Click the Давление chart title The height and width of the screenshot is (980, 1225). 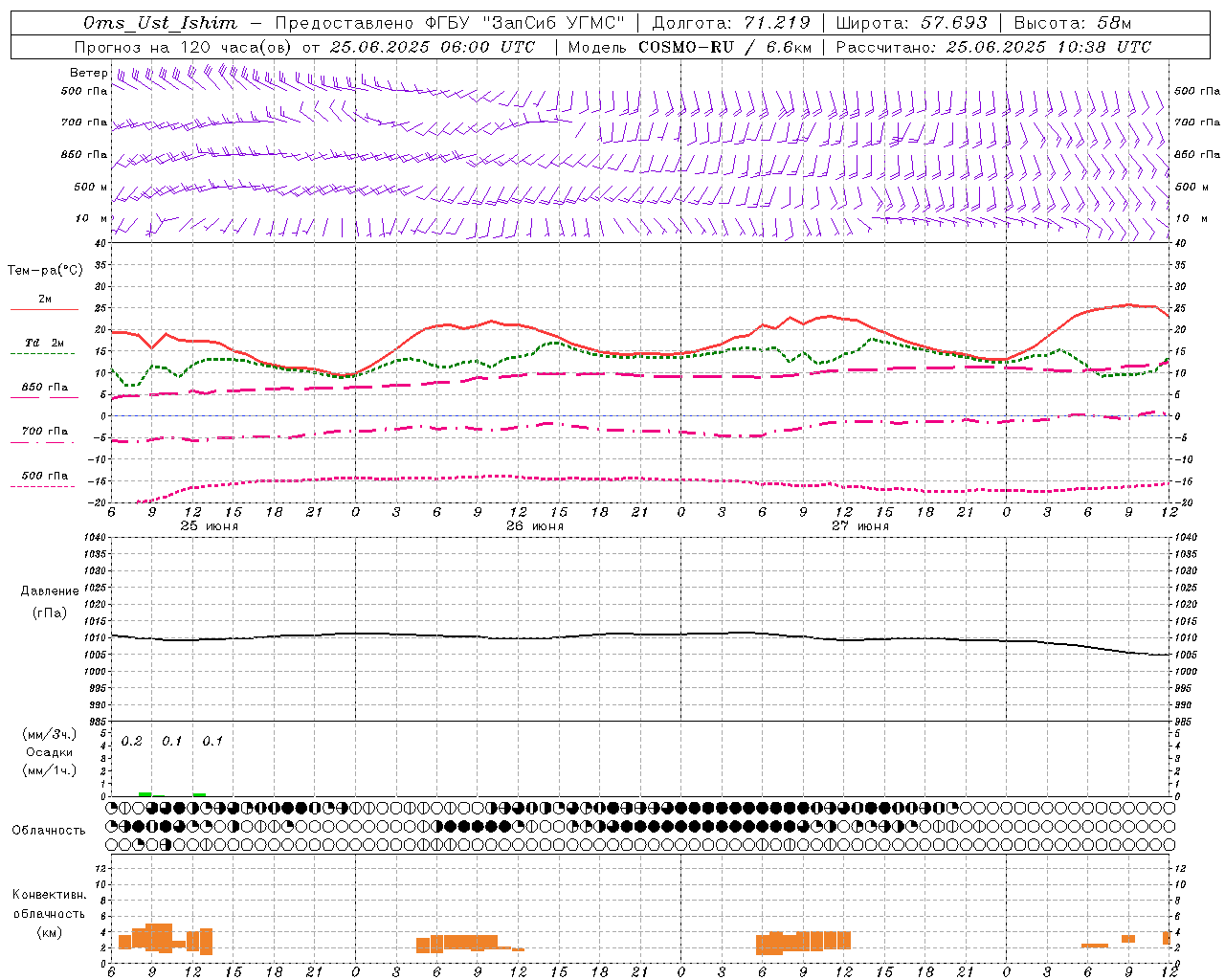(x=50, y=591)
